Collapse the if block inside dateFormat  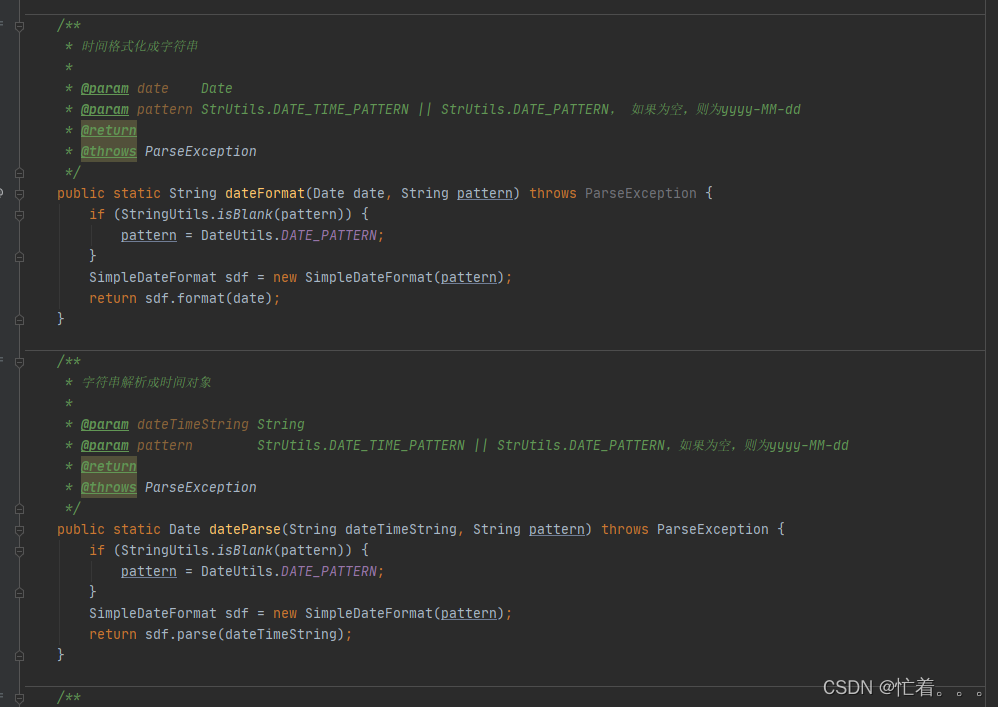click(20, 215)
